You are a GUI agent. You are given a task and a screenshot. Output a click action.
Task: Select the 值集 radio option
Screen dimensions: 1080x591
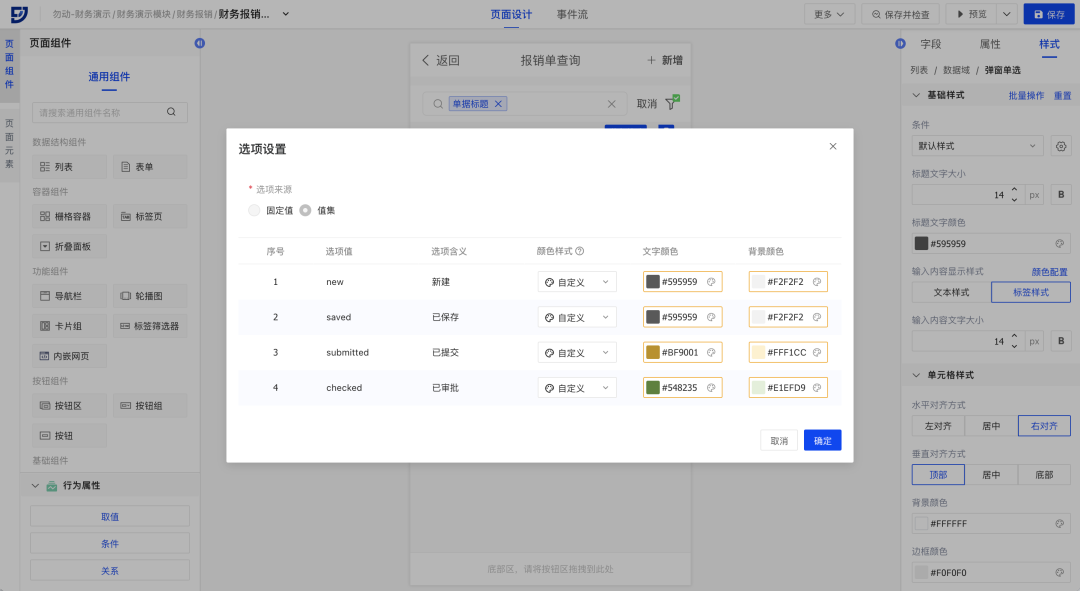point(306,210)
